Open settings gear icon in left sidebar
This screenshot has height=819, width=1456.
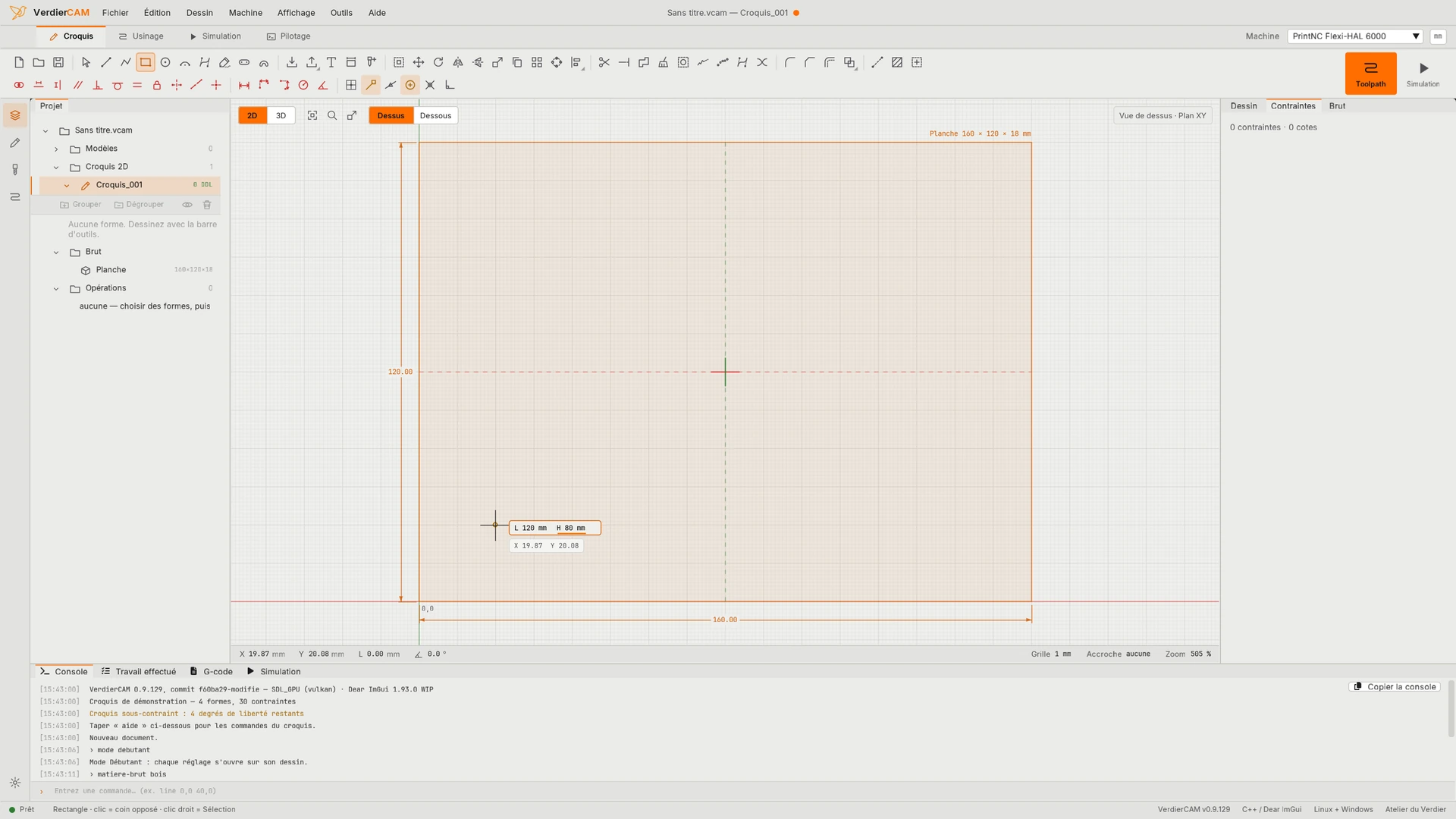[x=15, y=783]
